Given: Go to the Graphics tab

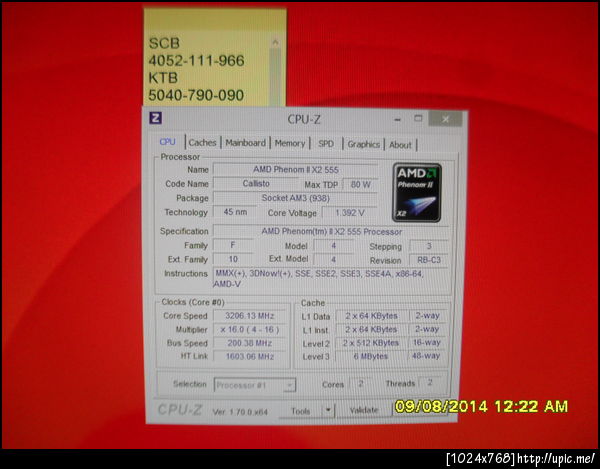Looking at the screenshot, I should [x=364, y=144].
